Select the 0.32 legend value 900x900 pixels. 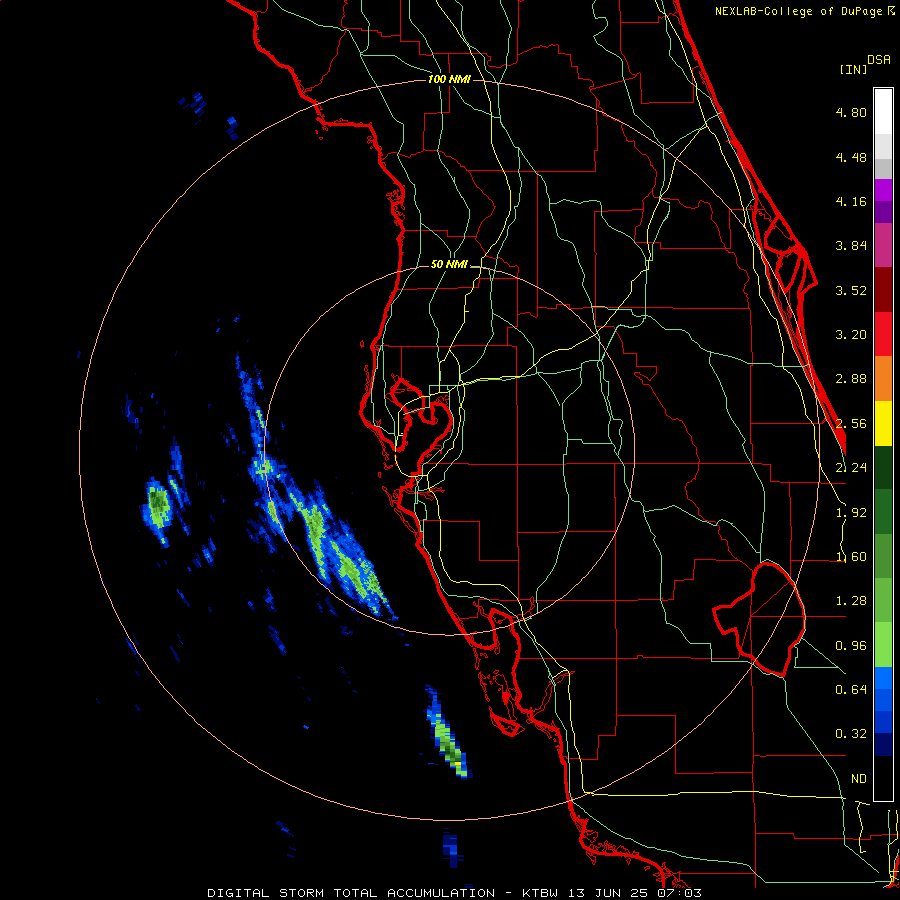click(851, 734)
